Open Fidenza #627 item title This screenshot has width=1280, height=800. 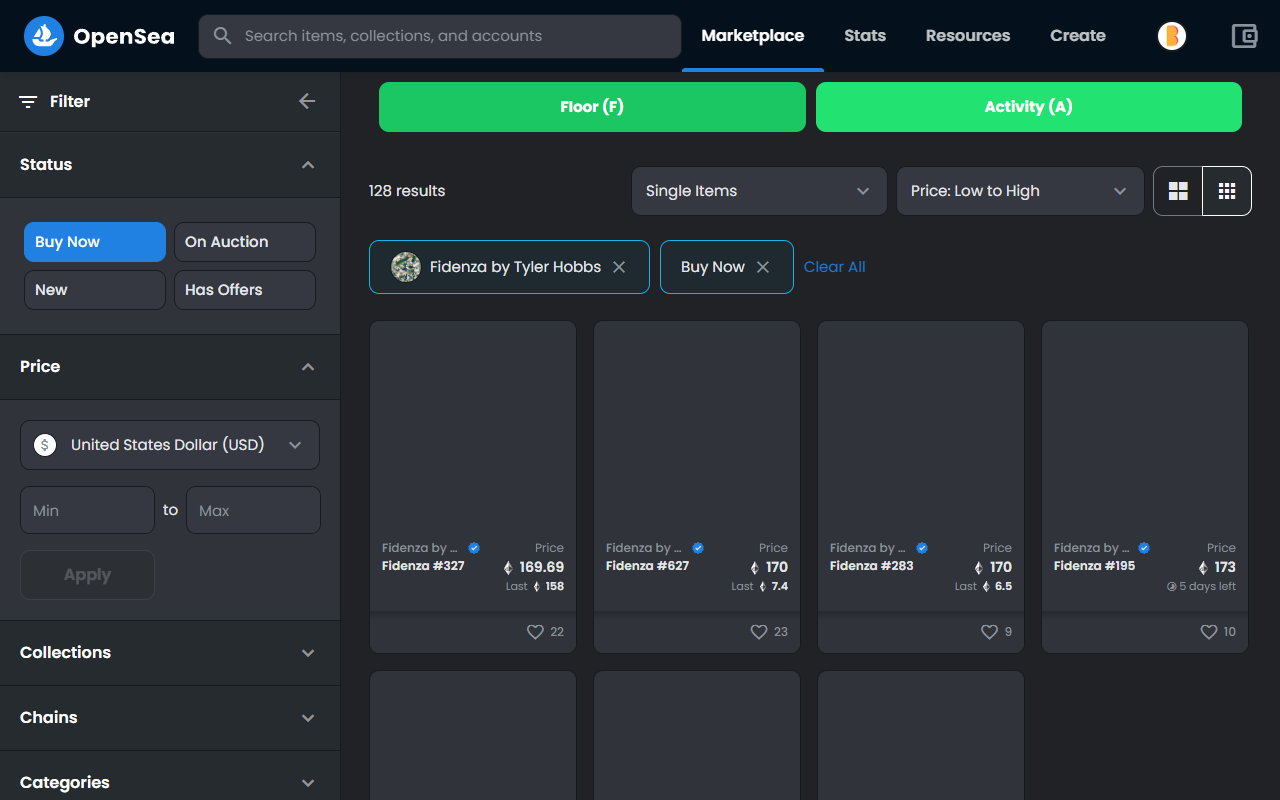click(x=647, y=566)
